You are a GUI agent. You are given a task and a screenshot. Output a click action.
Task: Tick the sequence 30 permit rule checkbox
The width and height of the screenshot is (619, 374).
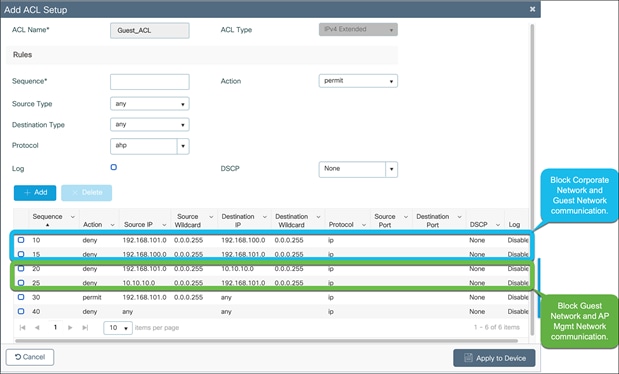(x=21, y=297)
